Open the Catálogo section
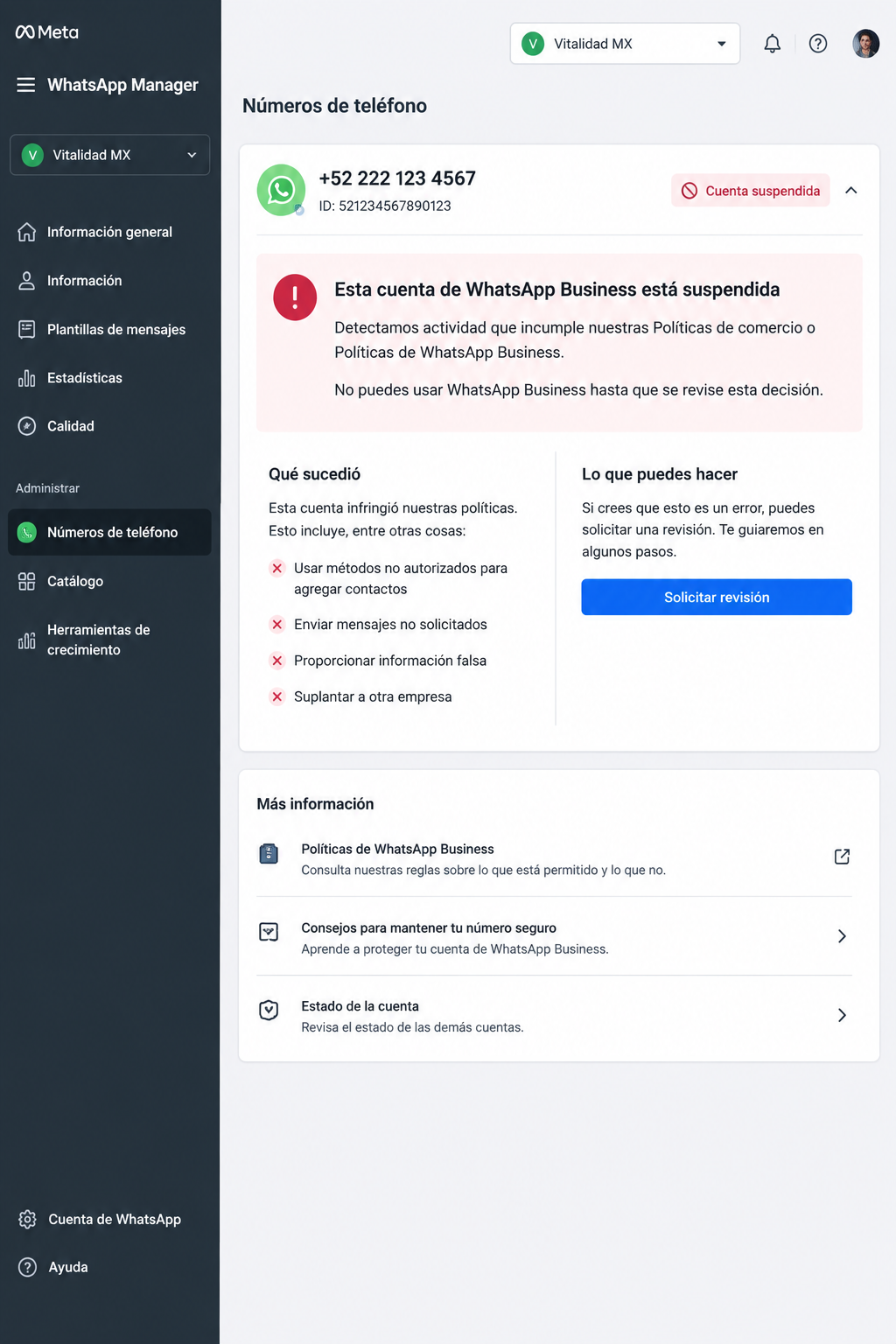Image resolution: width=896 pixels, height=1344 pixels. pos(109,581)
